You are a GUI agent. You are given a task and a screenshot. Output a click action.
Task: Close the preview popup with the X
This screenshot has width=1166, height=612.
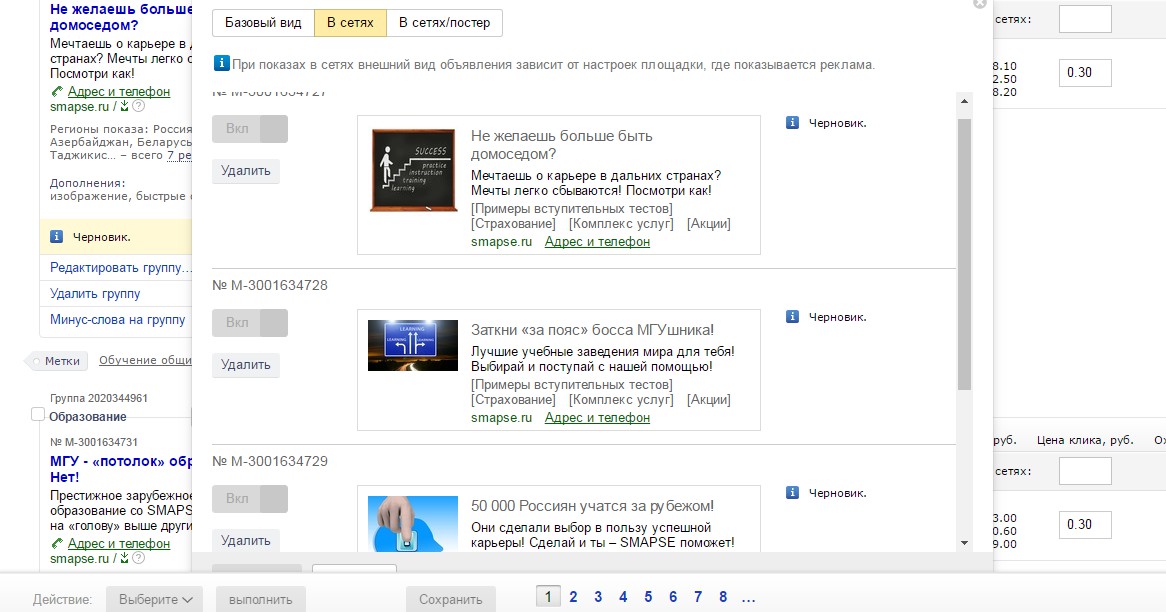[979, 4]
